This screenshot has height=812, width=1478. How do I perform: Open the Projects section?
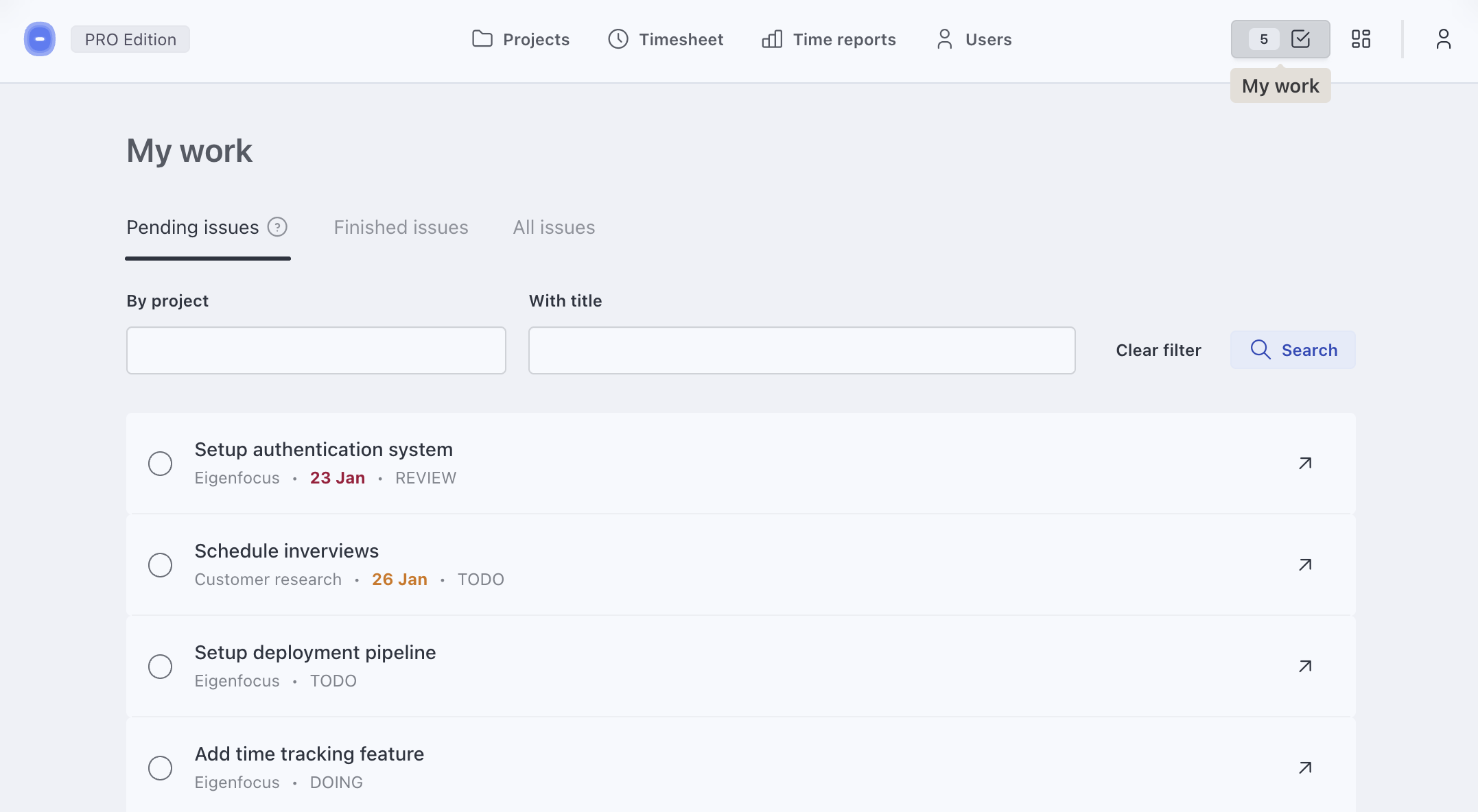[x=521, y=39]
